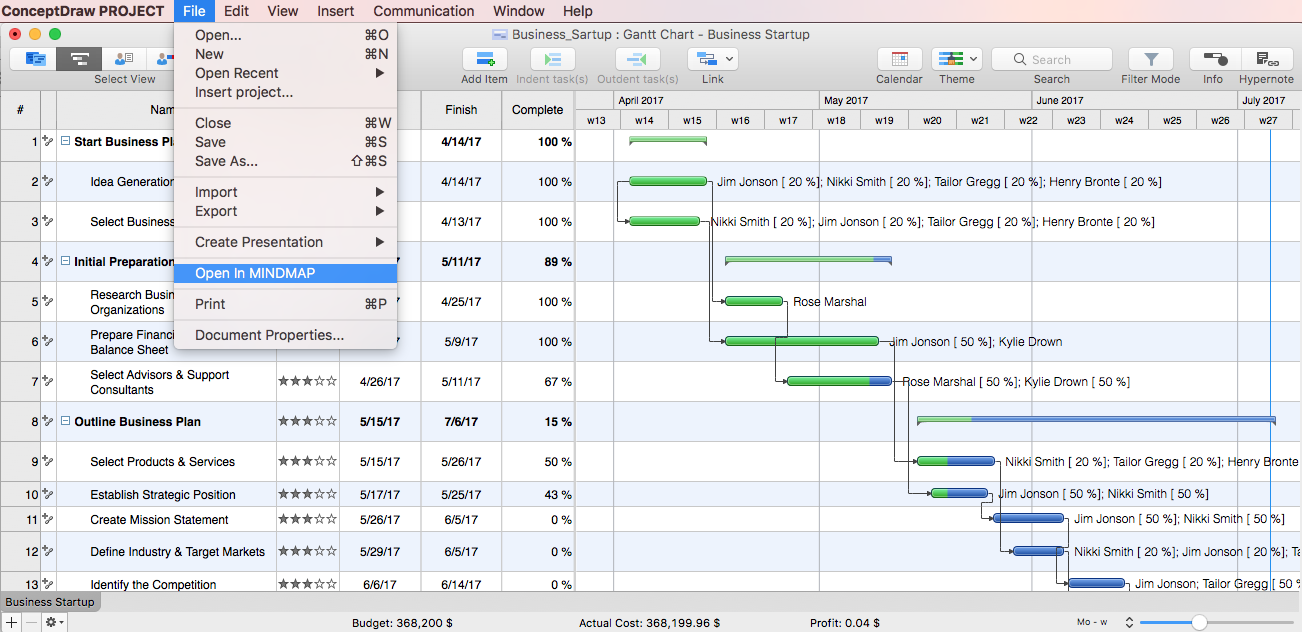Screen dimensions: 1302x632
Task: Adjust the zoom slider at bottom right
Action: (x=1199, y=622)
